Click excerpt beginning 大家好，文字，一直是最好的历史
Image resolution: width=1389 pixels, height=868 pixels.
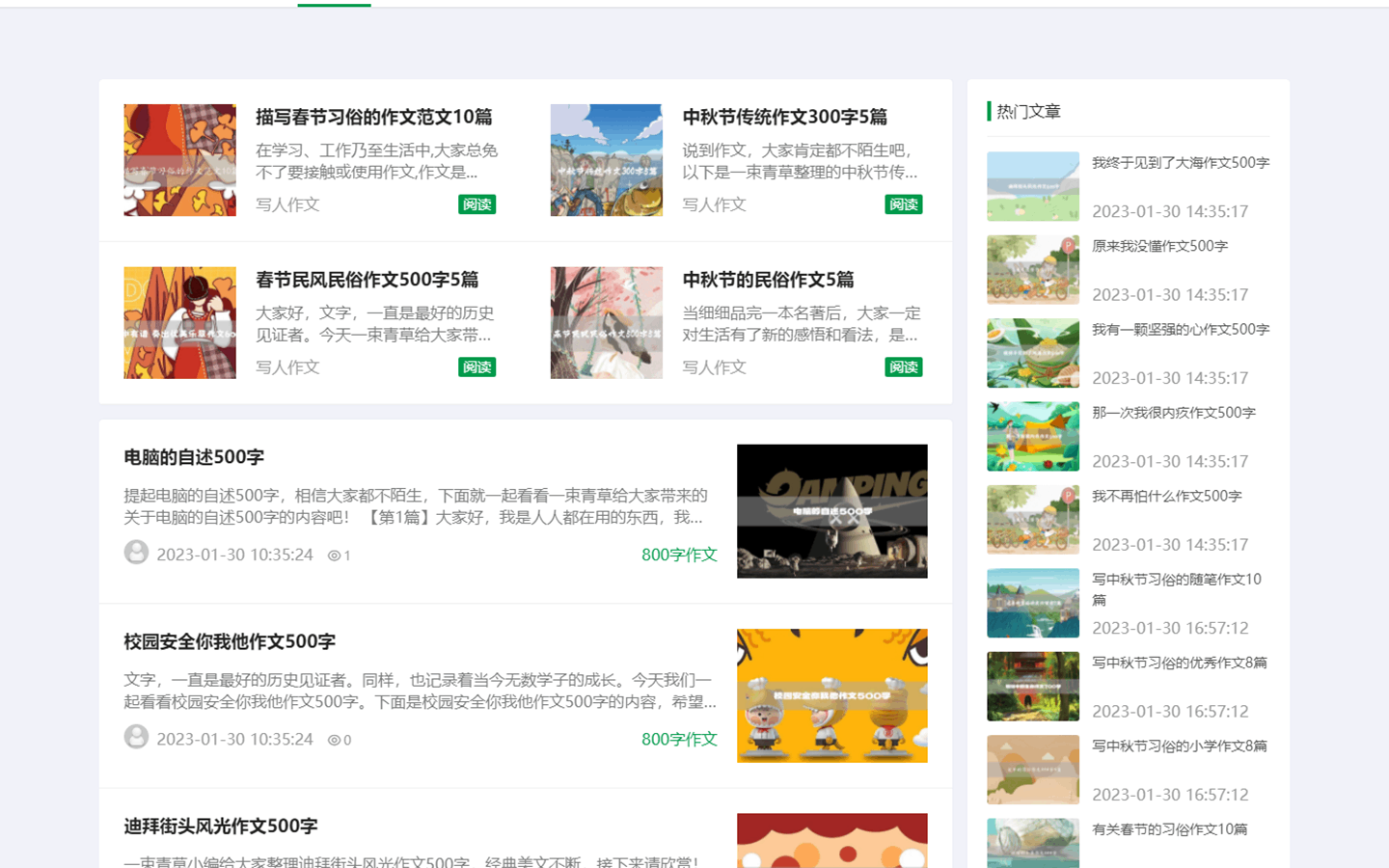(375, 324)
